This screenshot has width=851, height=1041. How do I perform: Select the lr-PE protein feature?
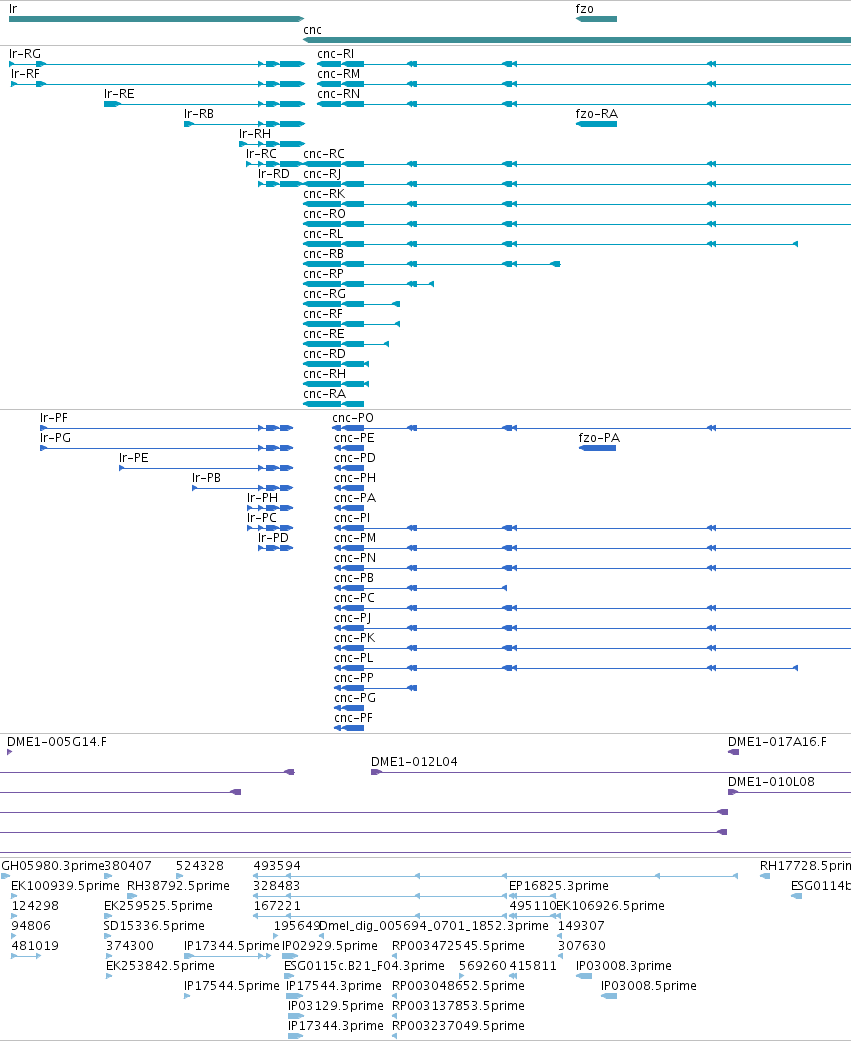point(206,468)
